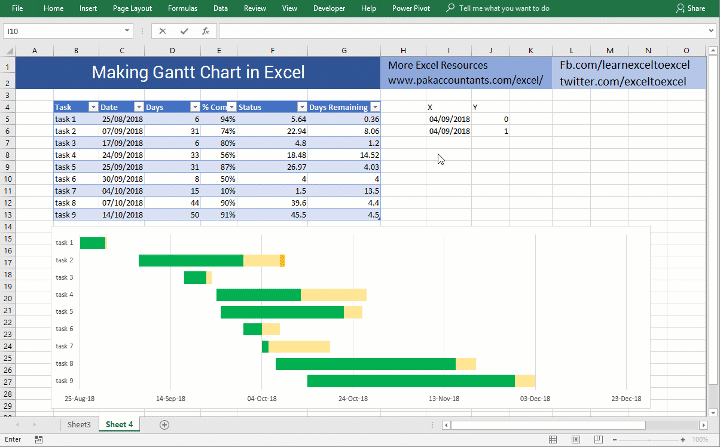Click the macro recording icon in status bar
The image size is (720, 447).
(x=39, y=440)
